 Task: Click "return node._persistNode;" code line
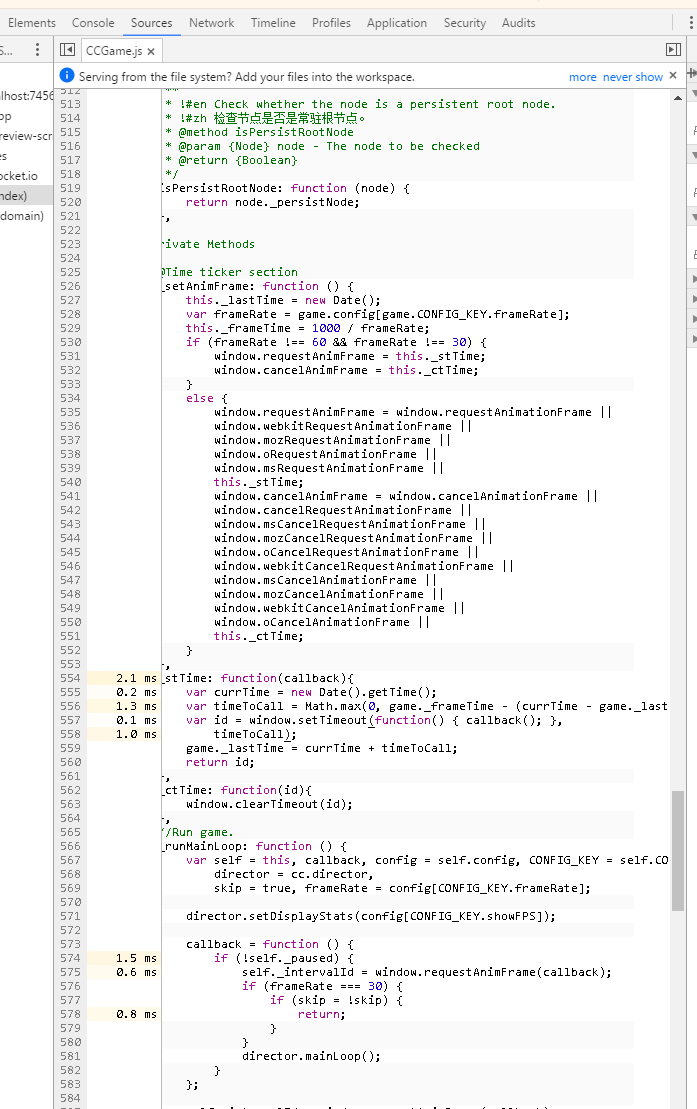point(272,202)
